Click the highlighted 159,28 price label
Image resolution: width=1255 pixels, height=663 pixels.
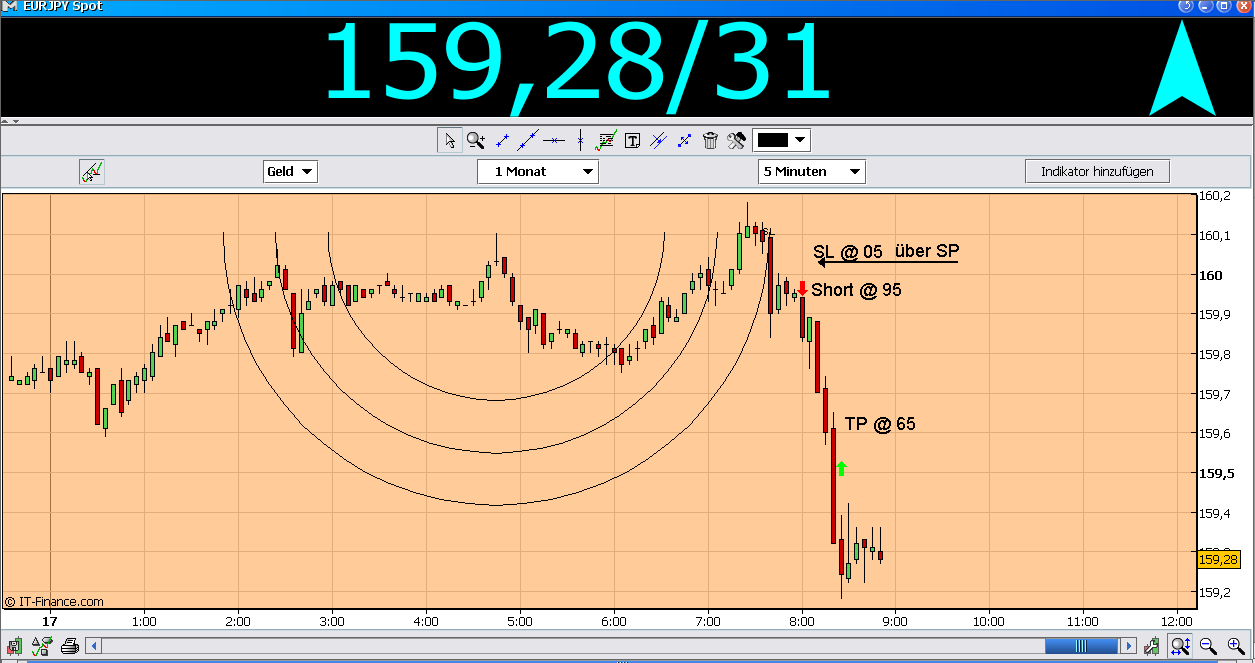pyautogui.click(x=1219, y=560)
